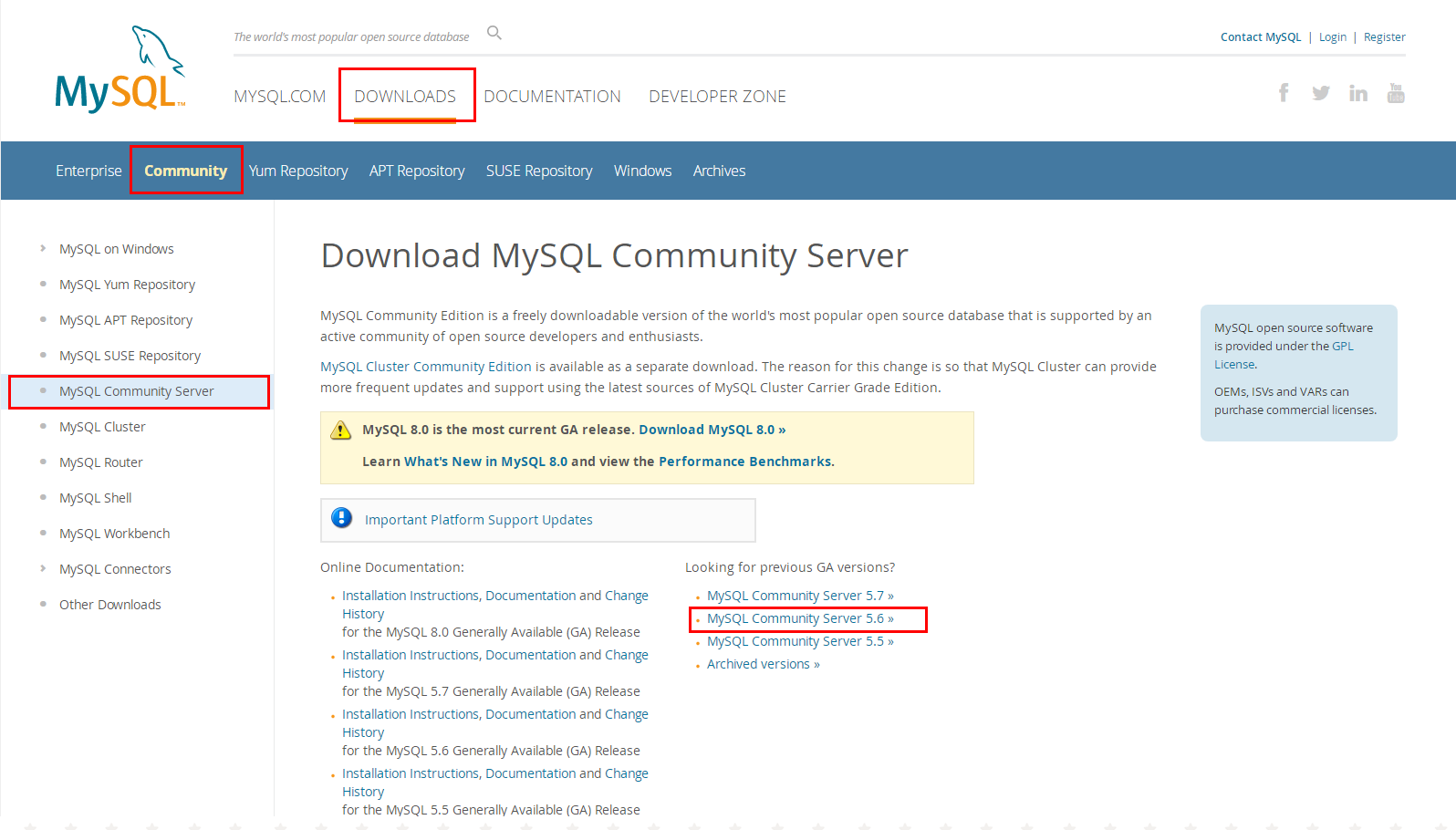Viewport: 1456px width, 830px height.
Task: Open Important Platform Support Updates
Action: 479,520
